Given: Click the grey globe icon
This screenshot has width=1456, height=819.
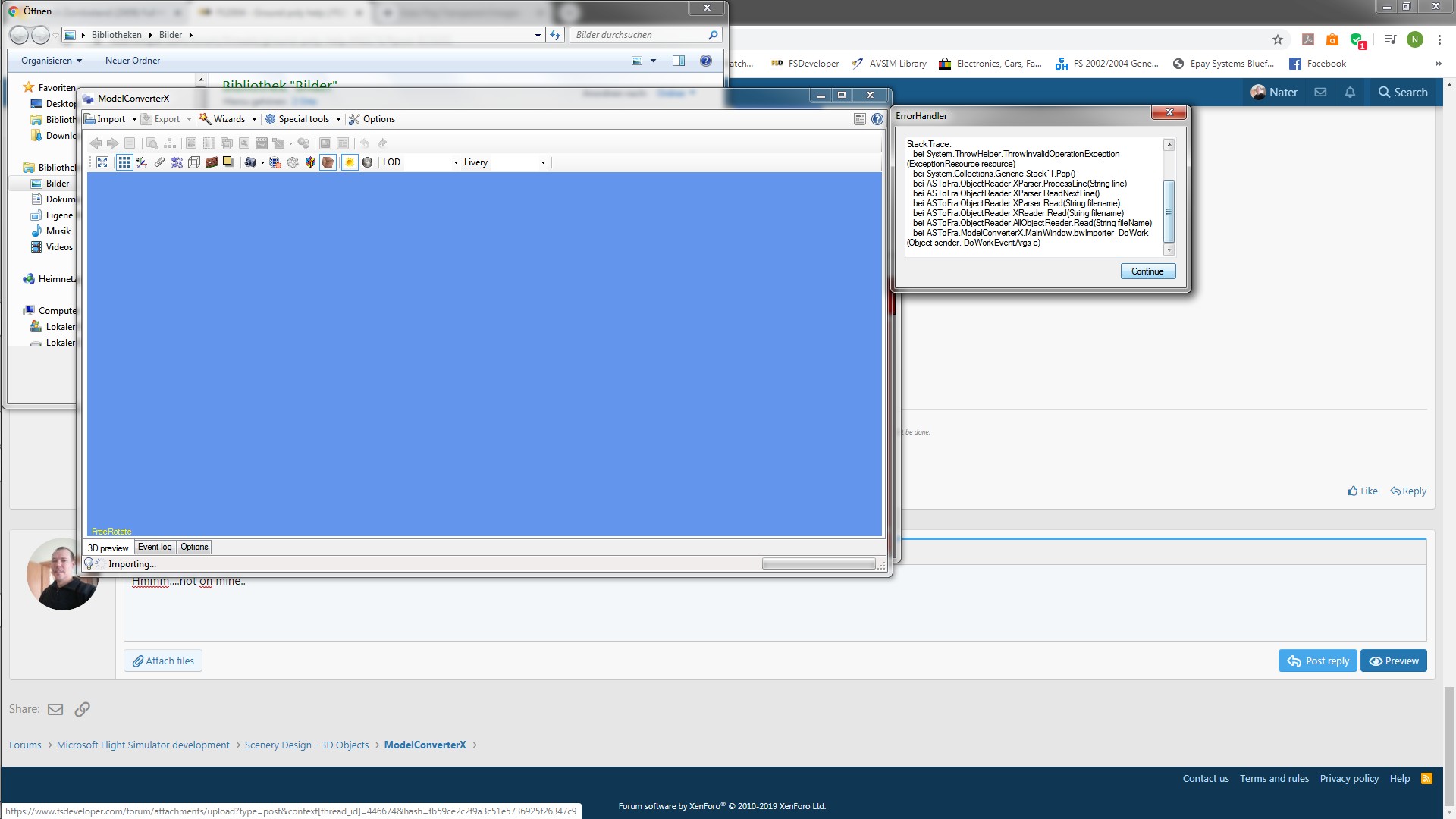Looking at the screenshot, I should pyautogui.click(x=367, y=162).
